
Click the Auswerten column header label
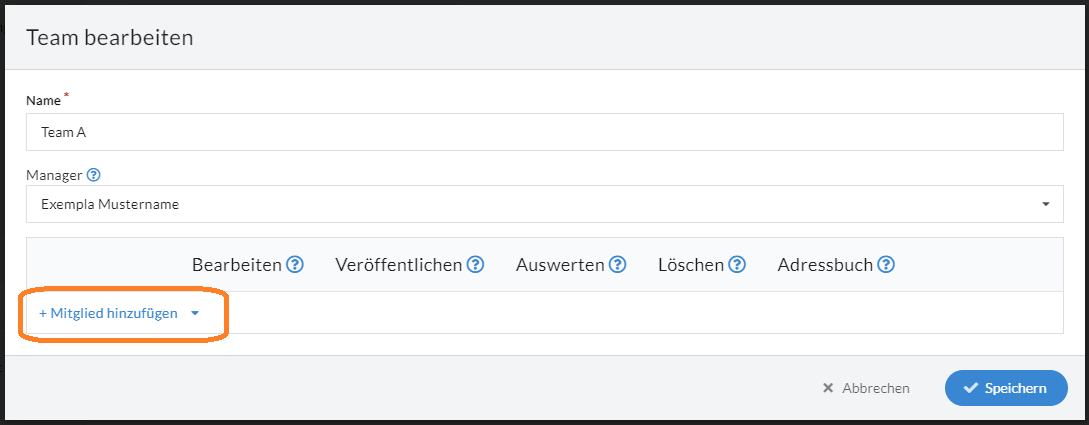pyautogui.click(x=560, y=265)
